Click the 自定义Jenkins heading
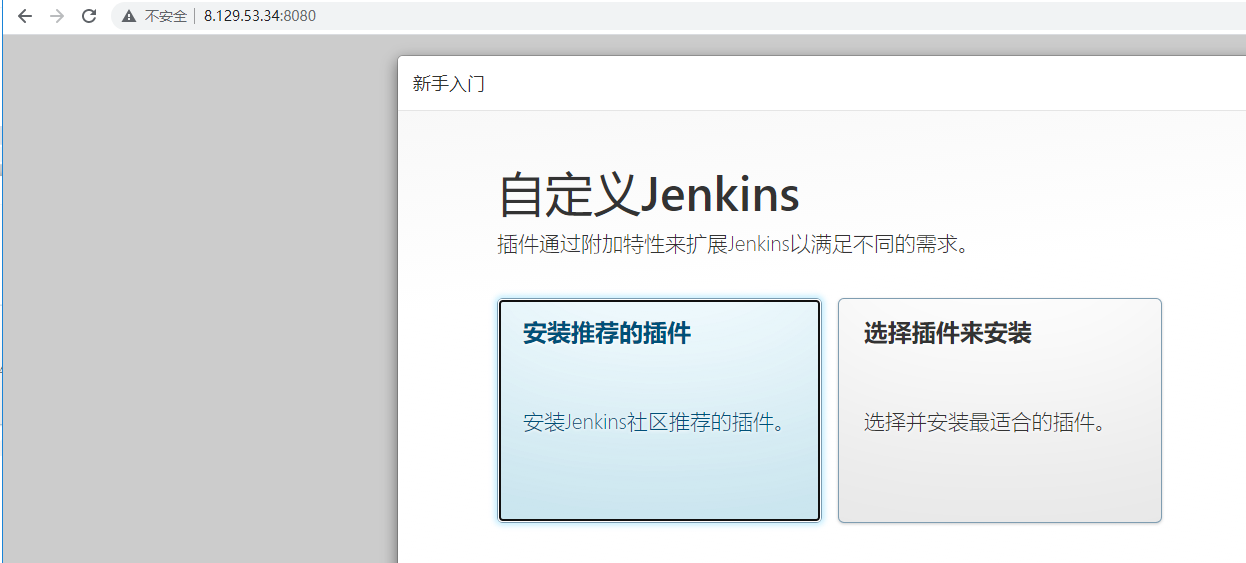The height and width of the screenshot is (563, 1246). 649,195
